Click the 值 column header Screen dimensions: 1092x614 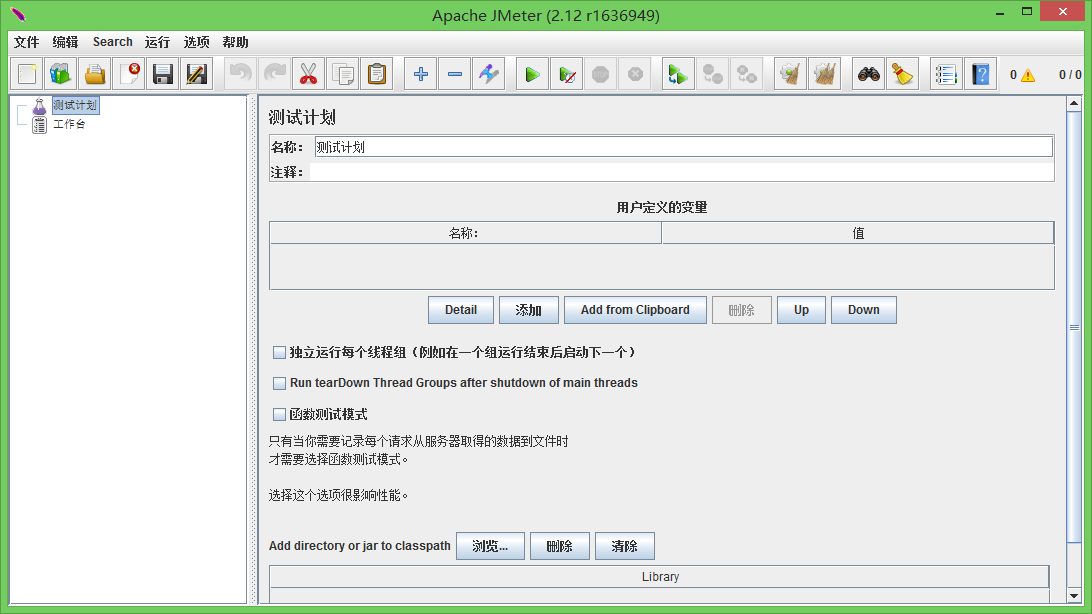[x=858, y=233]
